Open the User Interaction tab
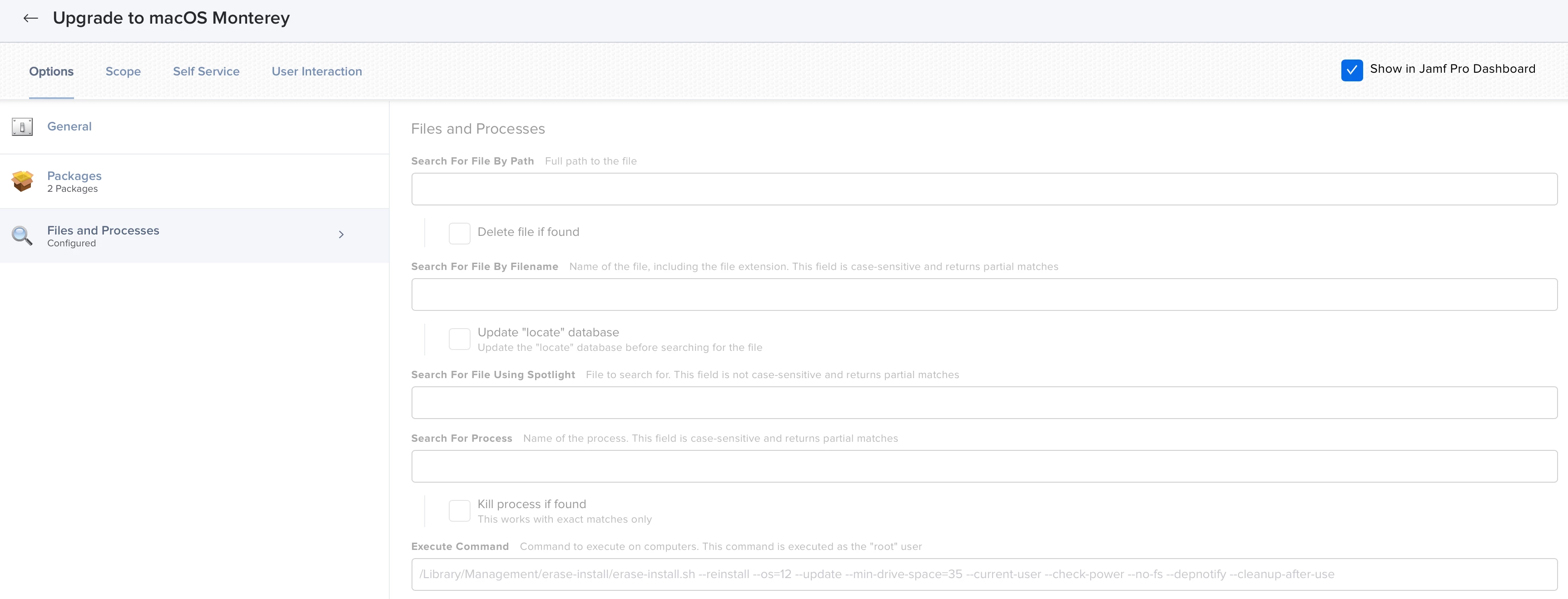The image size is (1568, 599). tap(317, 71)
